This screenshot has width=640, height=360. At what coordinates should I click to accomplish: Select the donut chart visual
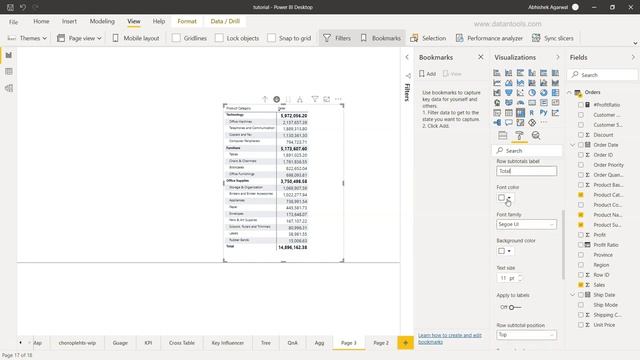(544, 93)
